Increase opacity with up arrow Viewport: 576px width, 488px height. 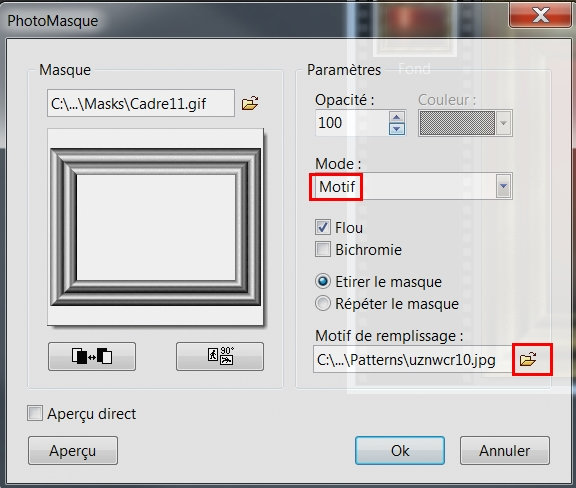(396, 117)
